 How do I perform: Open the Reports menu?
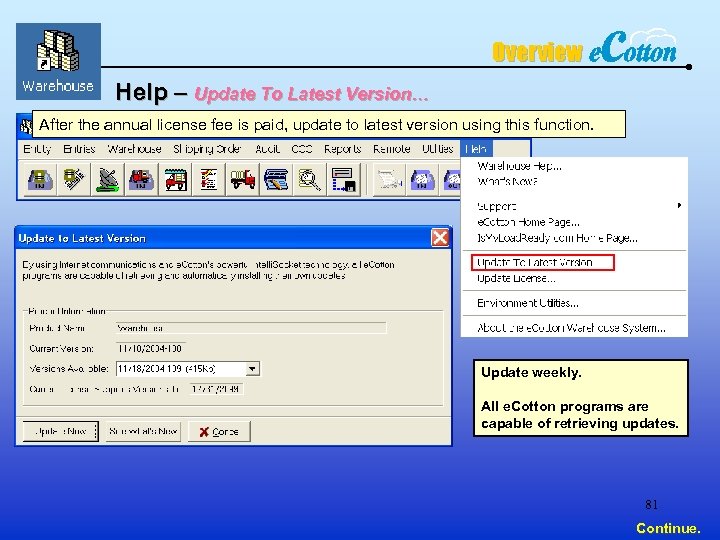343,149
